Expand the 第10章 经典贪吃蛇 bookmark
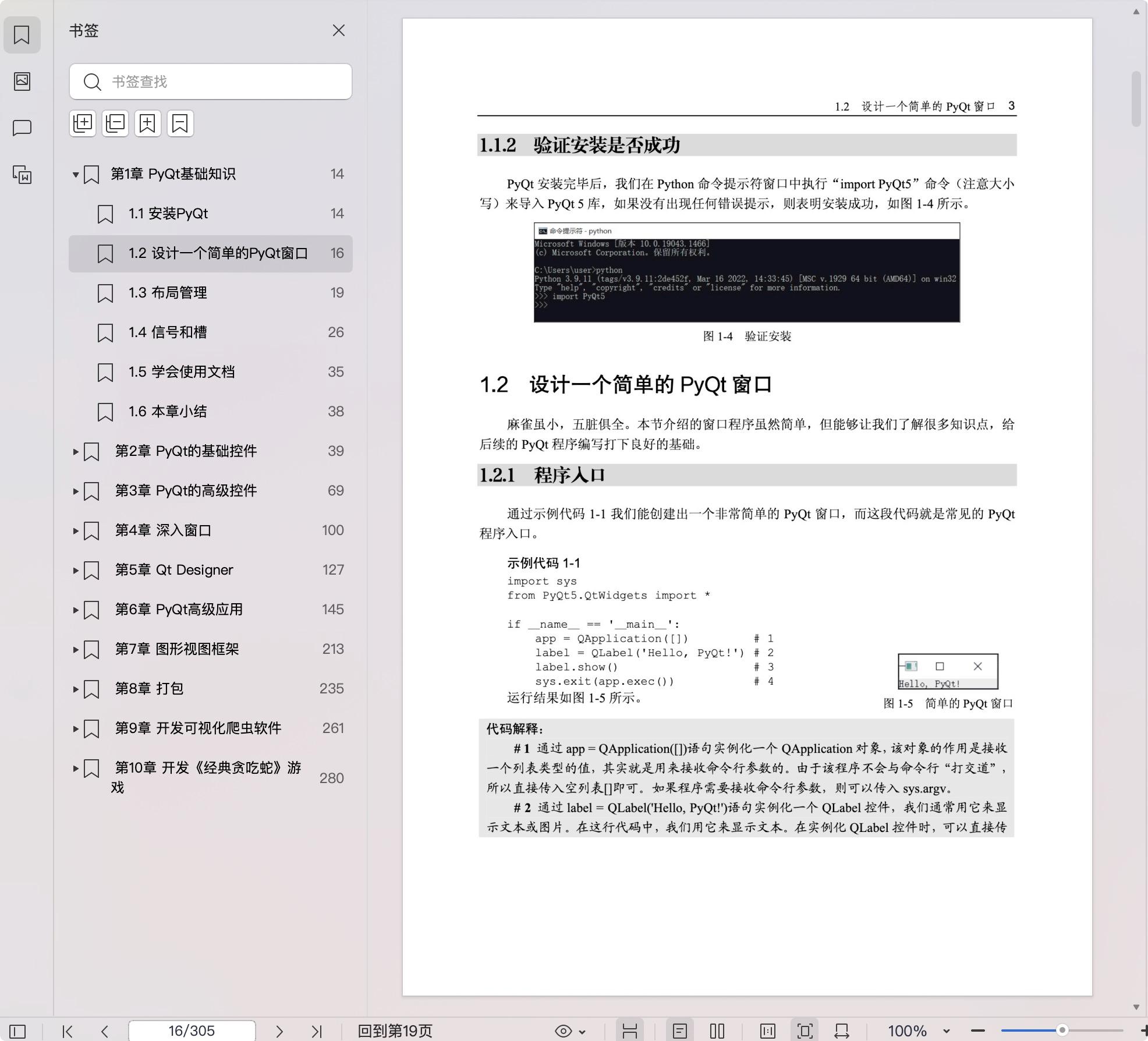Screen dimensions: 1148x1041 [x=76, y=768]
